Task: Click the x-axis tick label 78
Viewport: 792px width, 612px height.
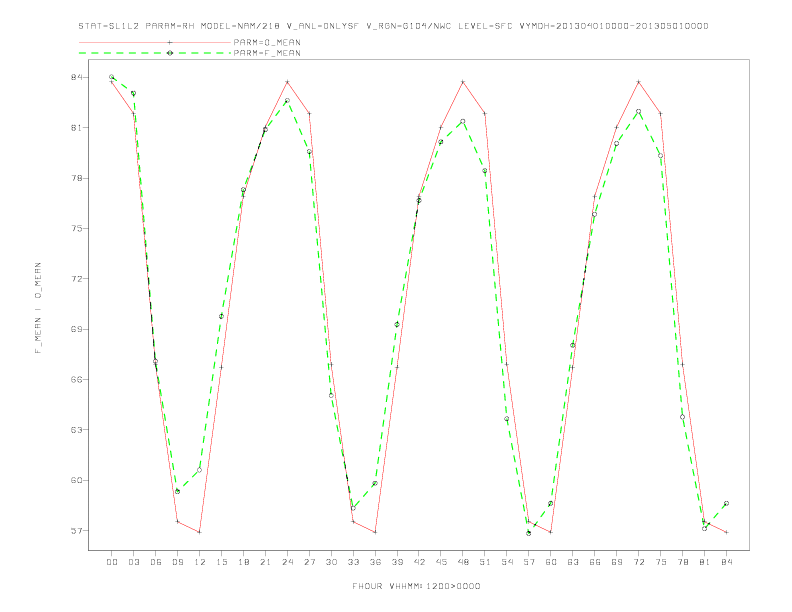Action: pyautogui.click(x=682, y=562)
